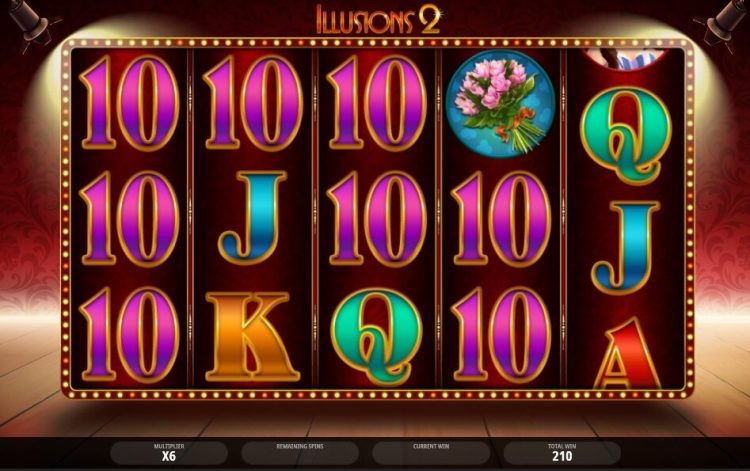The width and height of the screenshot is (750, 471).
Task: Select the bottom 10 symbol on reel four
Action: point(501,335)
